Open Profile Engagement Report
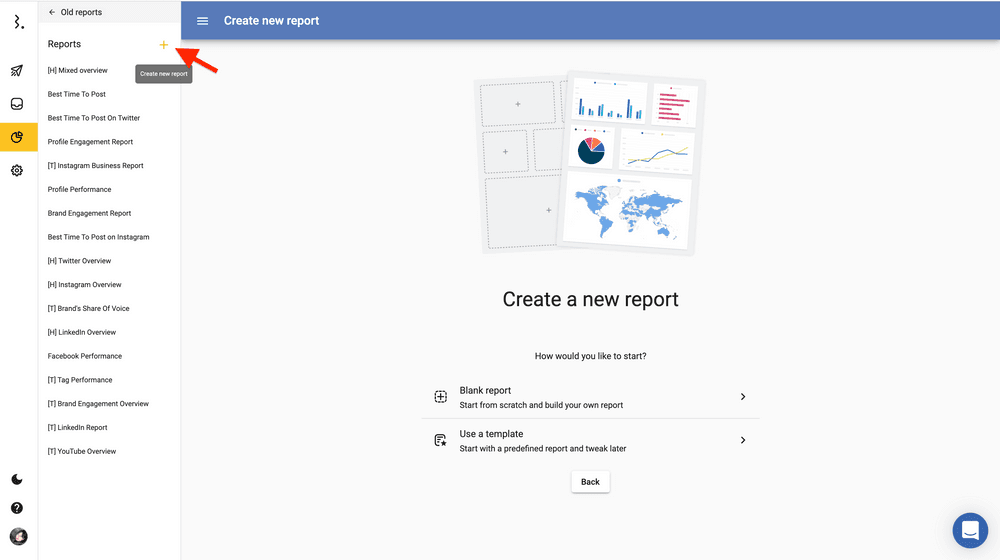This screenshot has height=560, width=1000. pyautogui.click(x=90, y=142)
